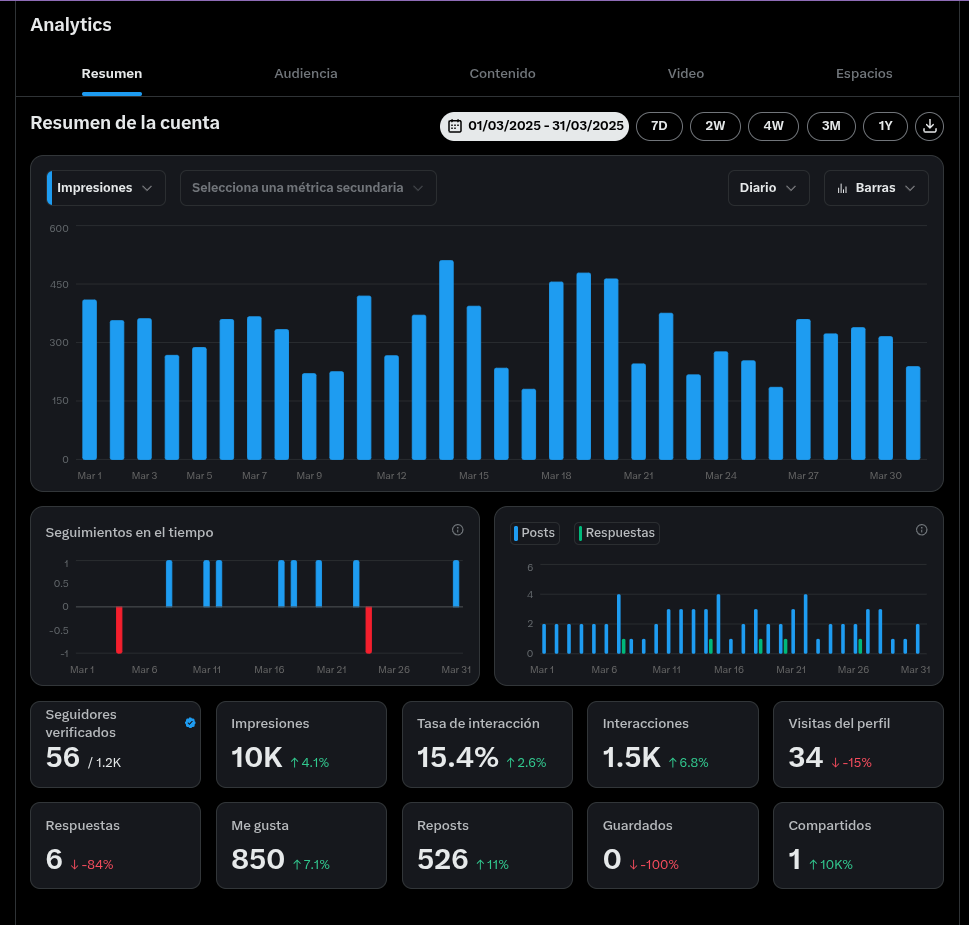Click calendar icon in date range selector
The image size is (969, 925).
[455, 126]
